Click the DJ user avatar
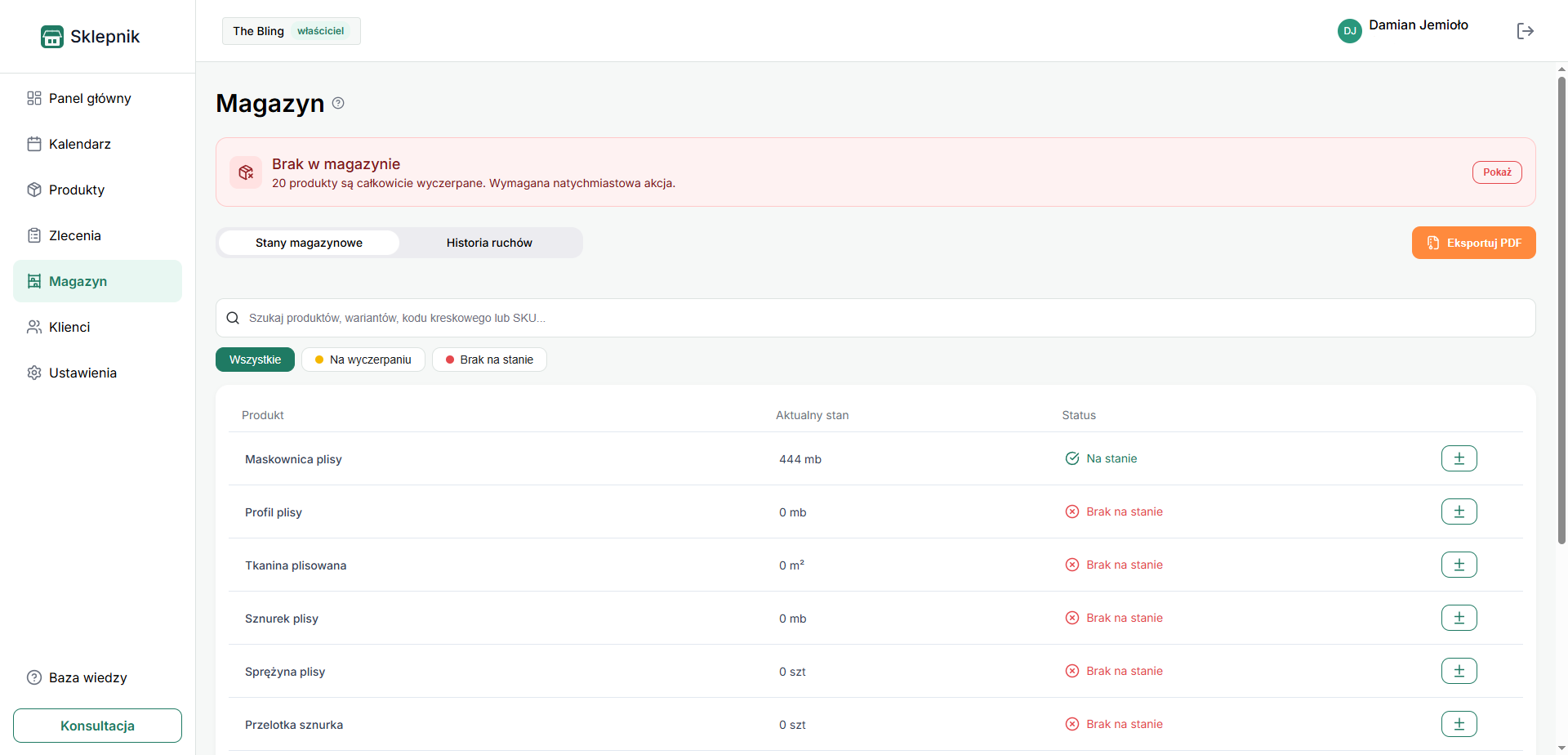 tap(1349, 31)
